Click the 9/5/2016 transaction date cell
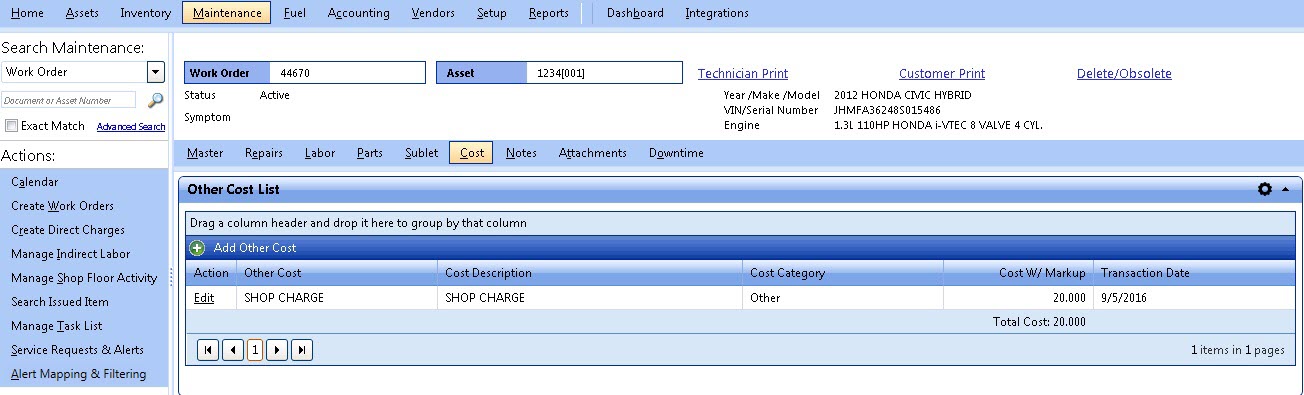The image size is (1304, 395). pyautogui.click(x=1194, y=298)
